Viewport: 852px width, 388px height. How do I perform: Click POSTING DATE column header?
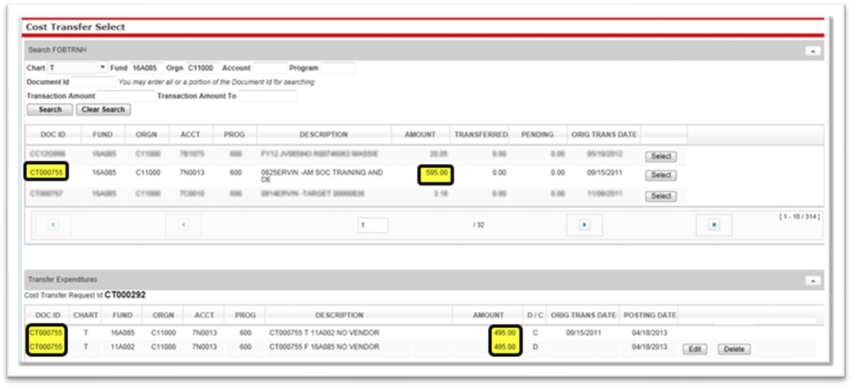tap(649, 315)
